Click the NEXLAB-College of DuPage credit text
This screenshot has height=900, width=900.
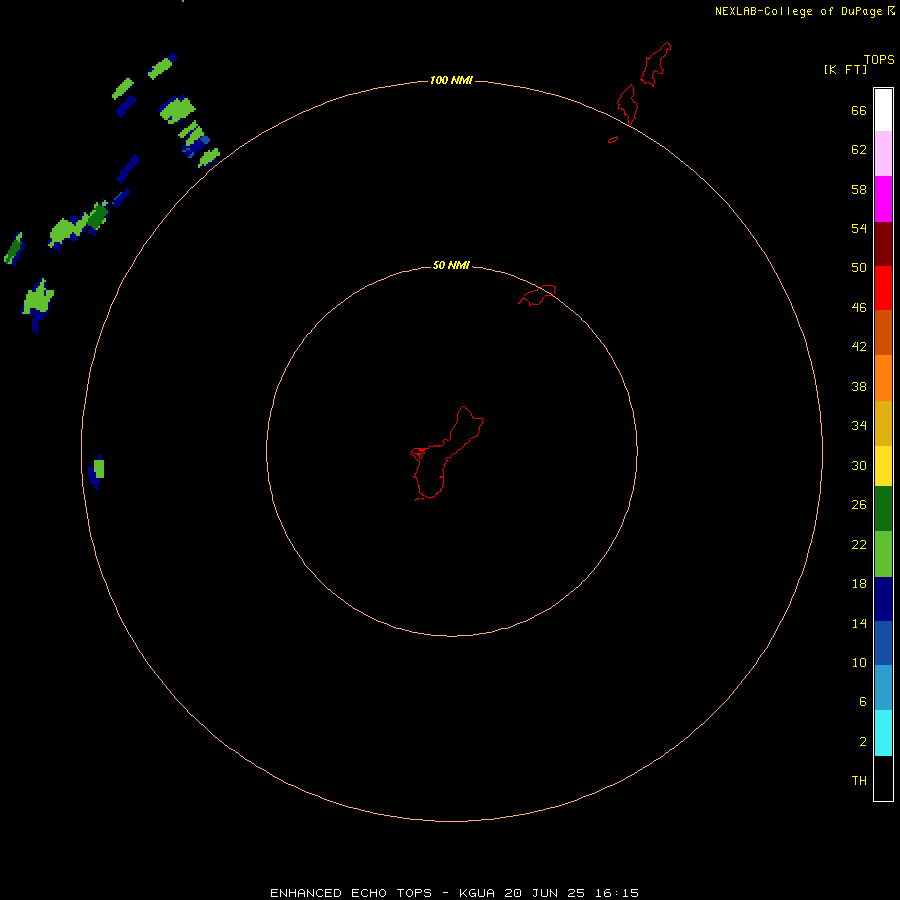(x=798, y=11)
